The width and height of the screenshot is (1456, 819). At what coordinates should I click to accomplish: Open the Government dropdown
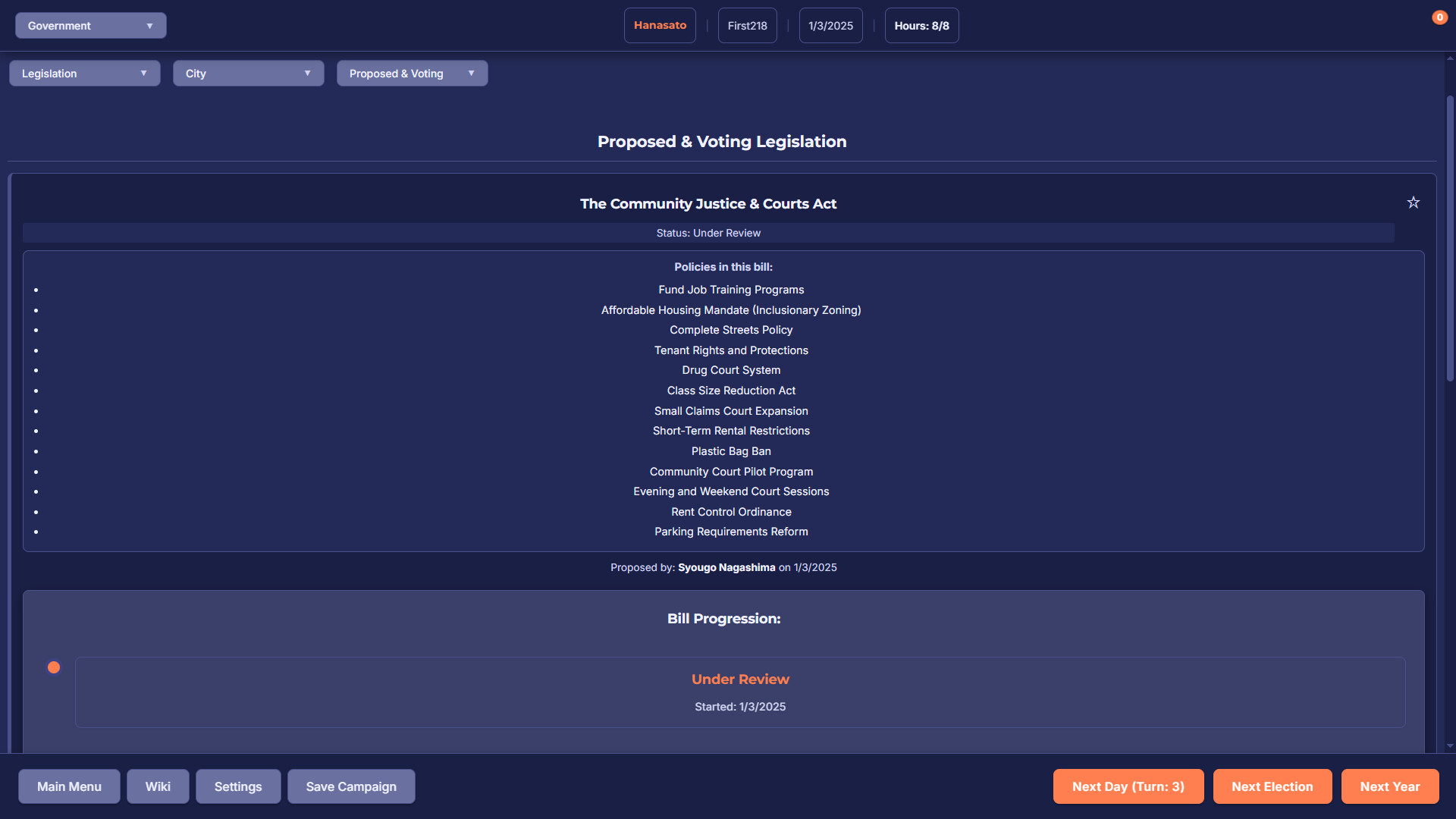tap(90, 25)
